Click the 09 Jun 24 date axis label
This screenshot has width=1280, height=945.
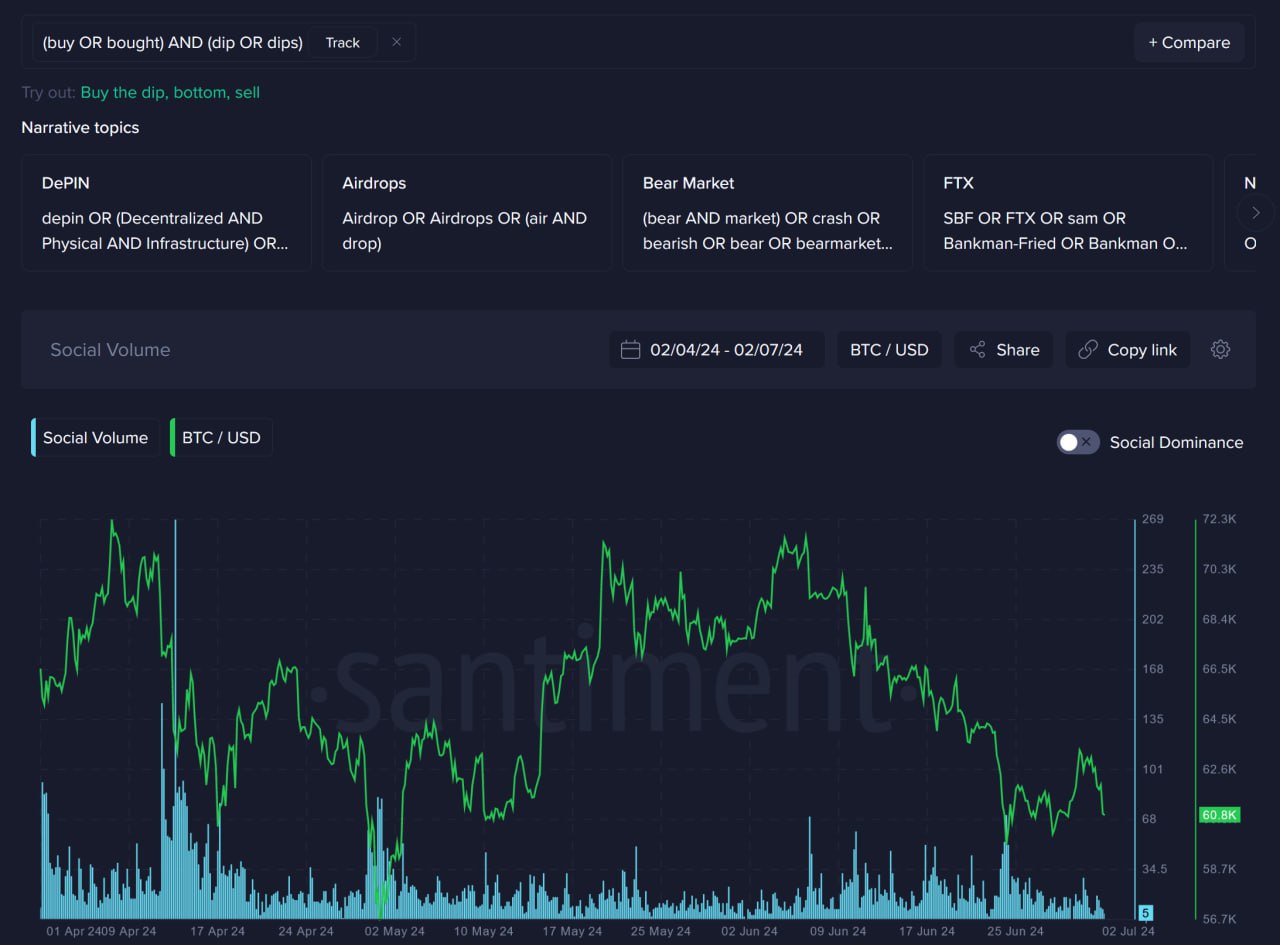[837, 931]
